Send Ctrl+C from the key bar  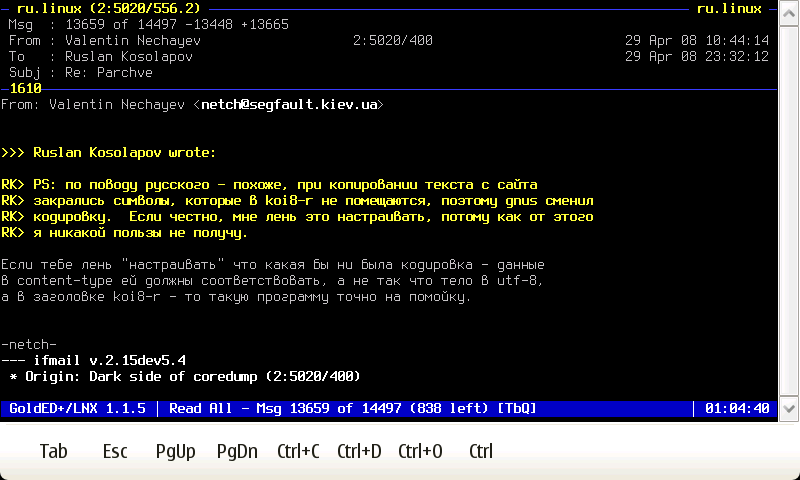(298, 451)
